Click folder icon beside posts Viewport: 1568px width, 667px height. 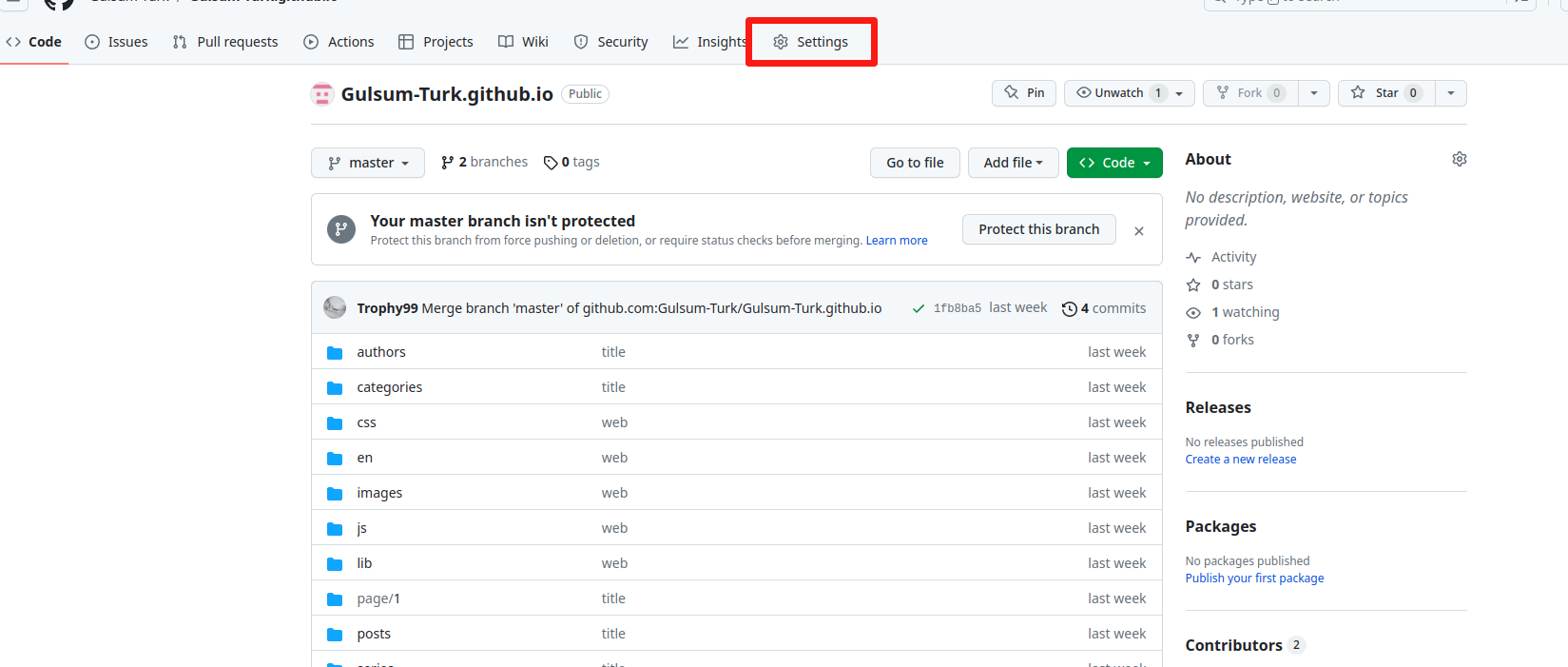[335, 635]
